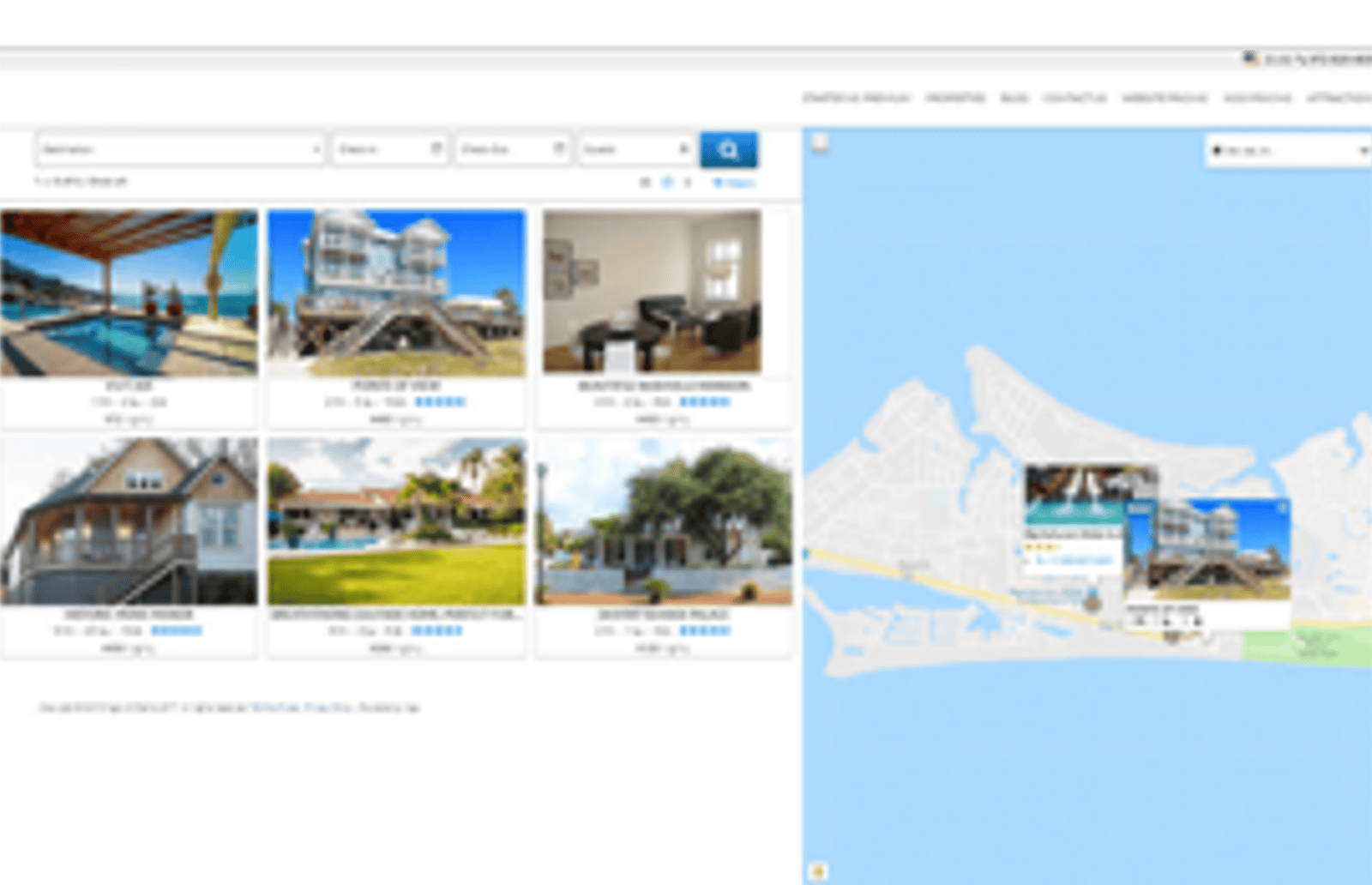Image resolution: width=1372 pixels, height=885 pixels.
Task: Switch to the list view icon
Action: [645, 183]
